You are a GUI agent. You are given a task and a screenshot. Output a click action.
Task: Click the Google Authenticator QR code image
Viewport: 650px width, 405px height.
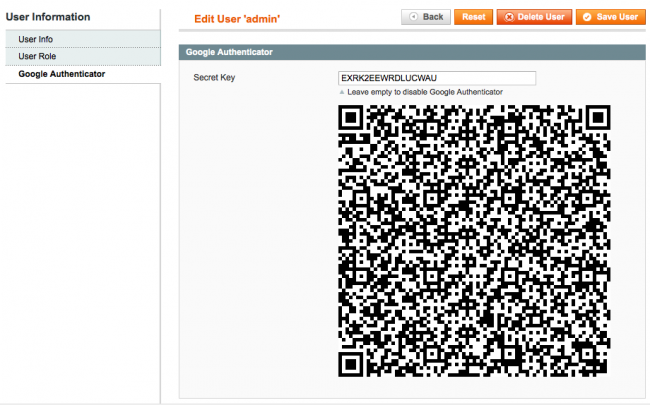474,241
